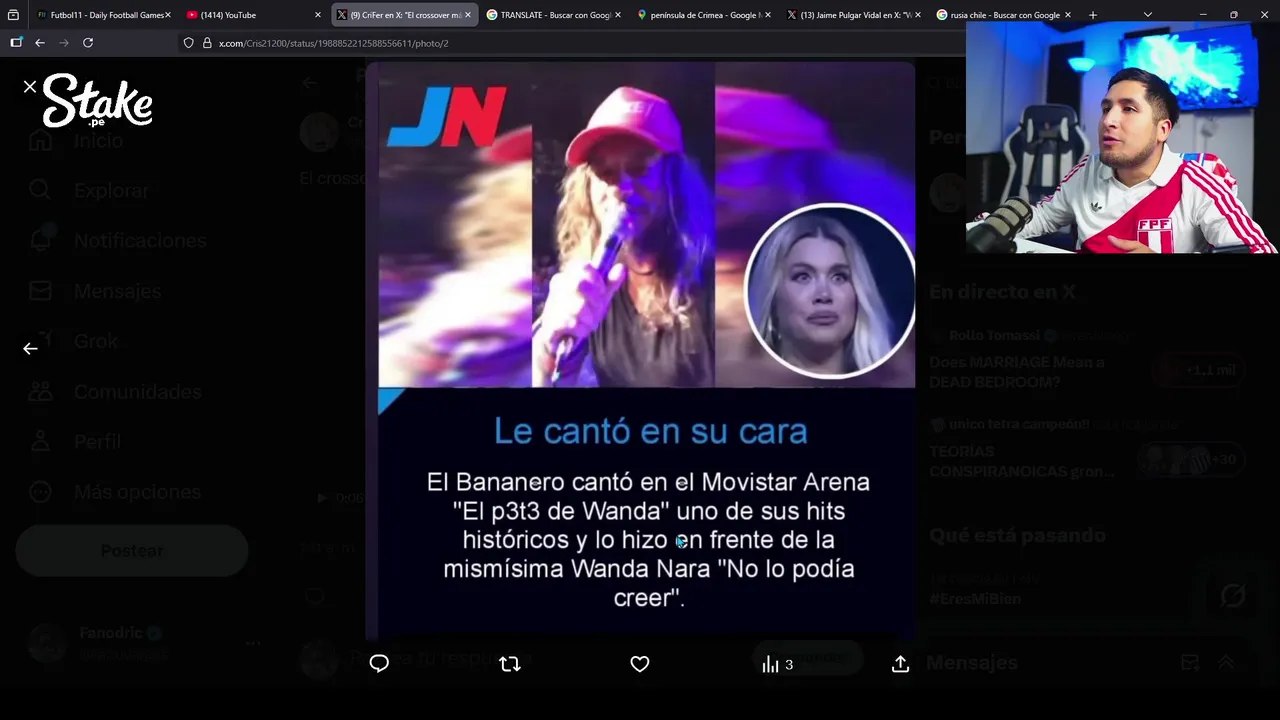This screenshot has width=1280, height=720.
Task: Click new message icon in Mensajes drawer
Action: tap(1190, 662)
